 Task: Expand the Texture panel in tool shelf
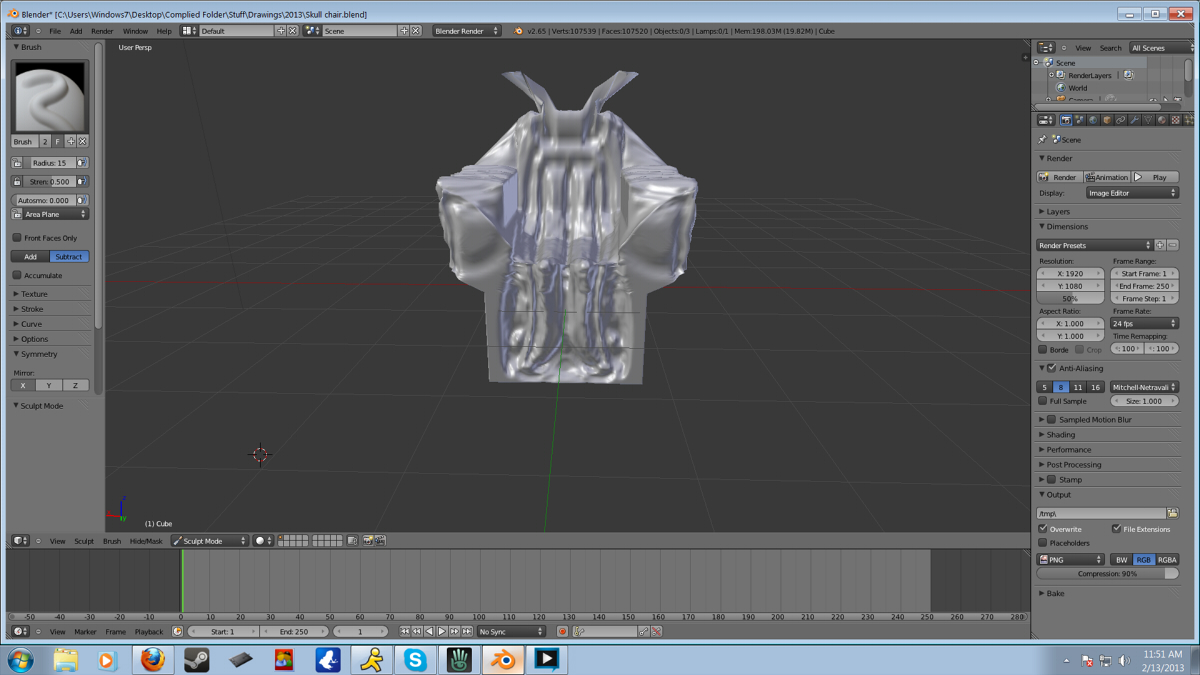pyautogui.click(x=34, y=294)
